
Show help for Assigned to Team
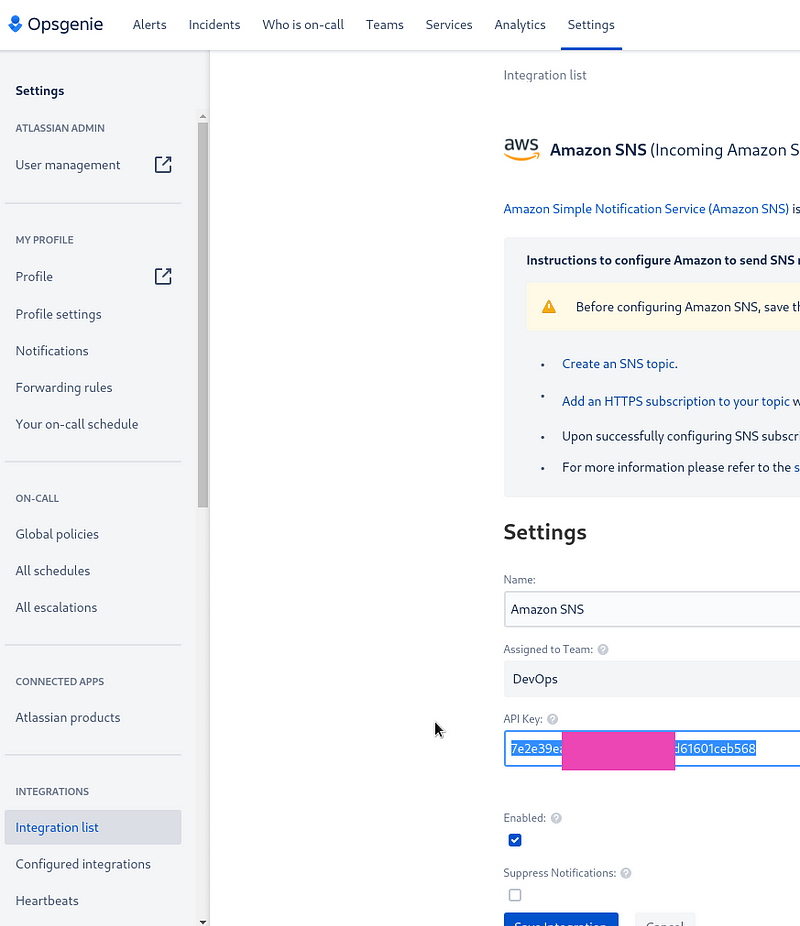(603, 650)
